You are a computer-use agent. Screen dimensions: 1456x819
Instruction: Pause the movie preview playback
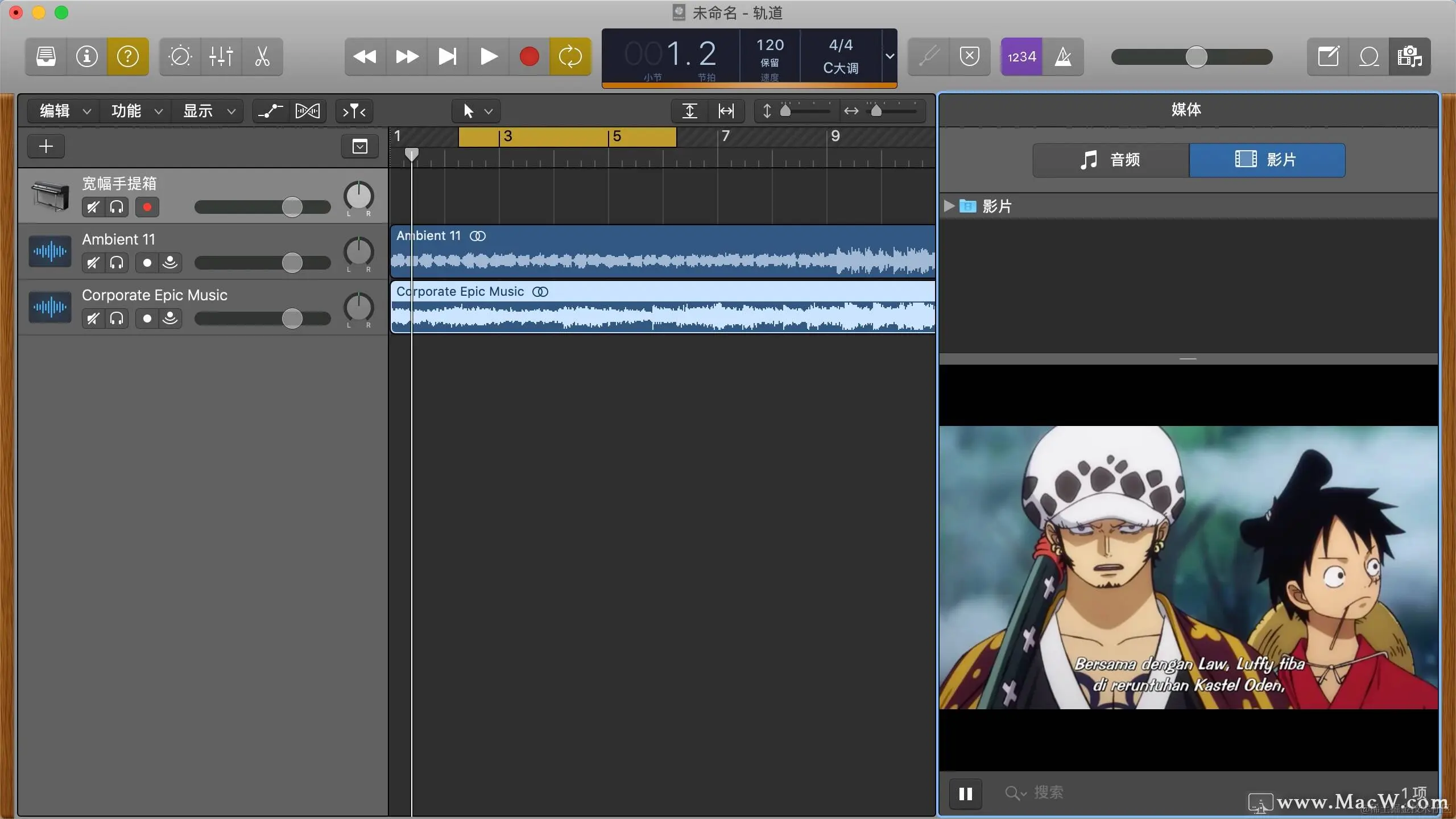(x=966, y=793)
